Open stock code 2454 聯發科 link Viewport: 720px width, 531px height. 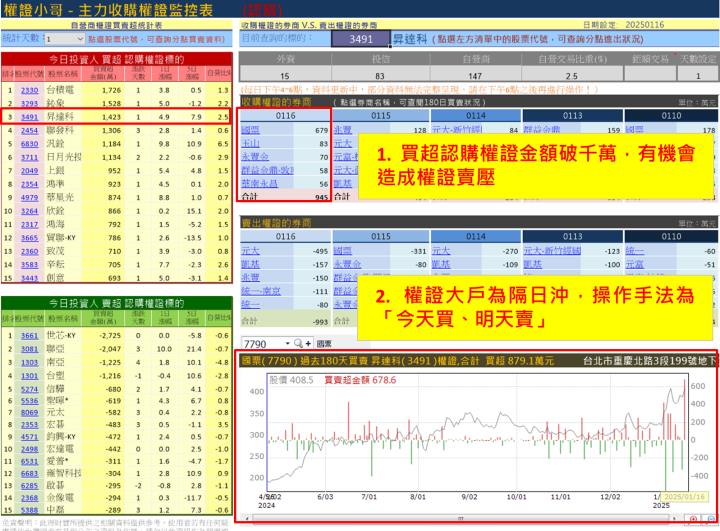29,130
